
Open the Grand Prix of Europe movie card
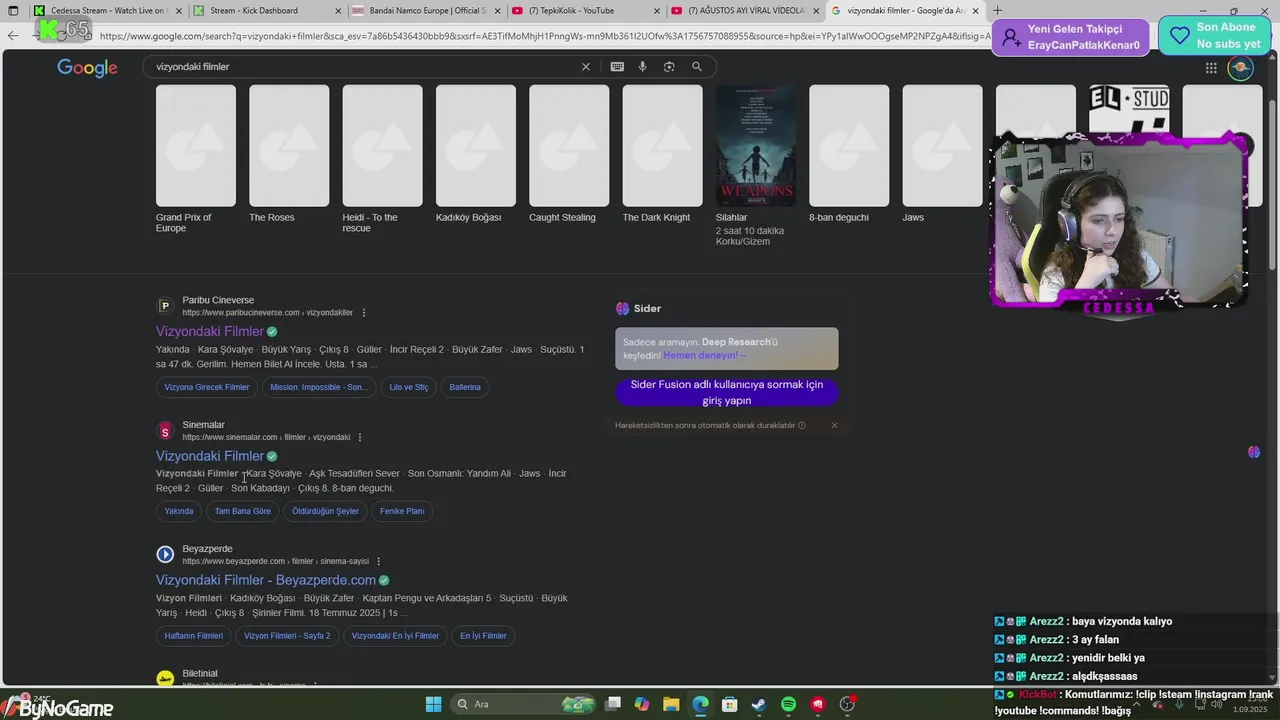(196, 159)
